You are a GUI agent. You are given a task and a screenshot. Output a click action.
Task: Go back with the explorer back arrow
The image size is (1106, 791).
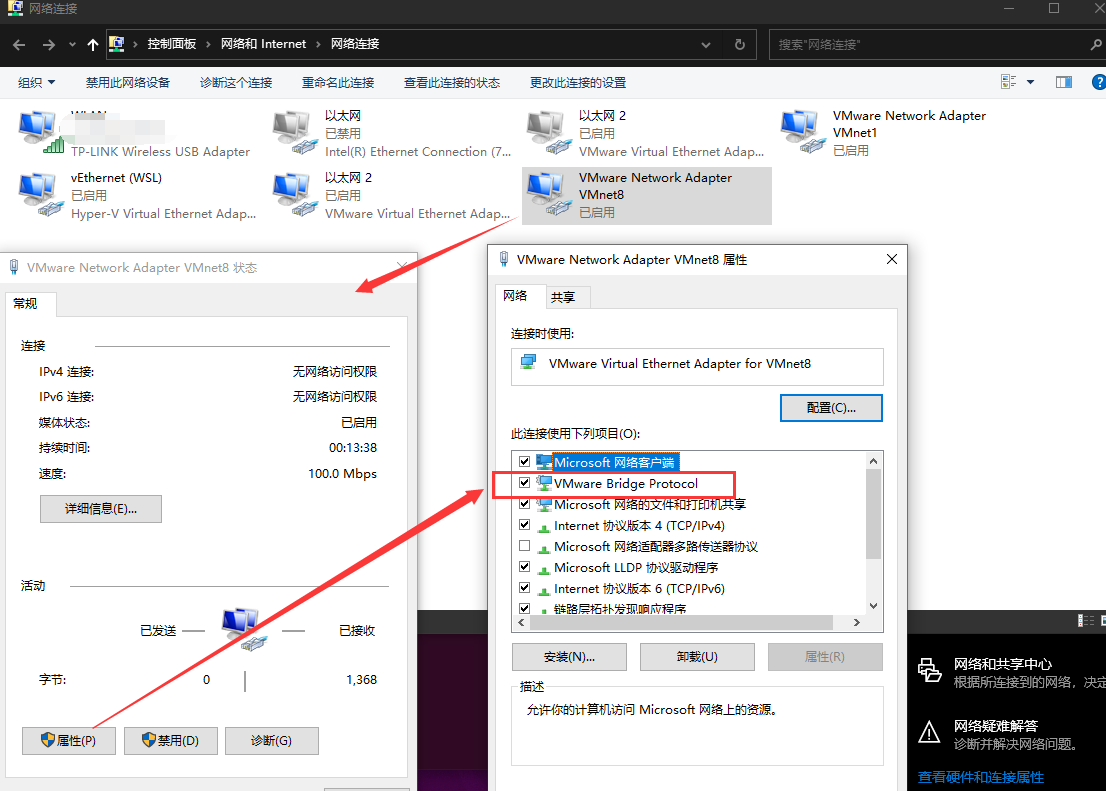point(19,44)
